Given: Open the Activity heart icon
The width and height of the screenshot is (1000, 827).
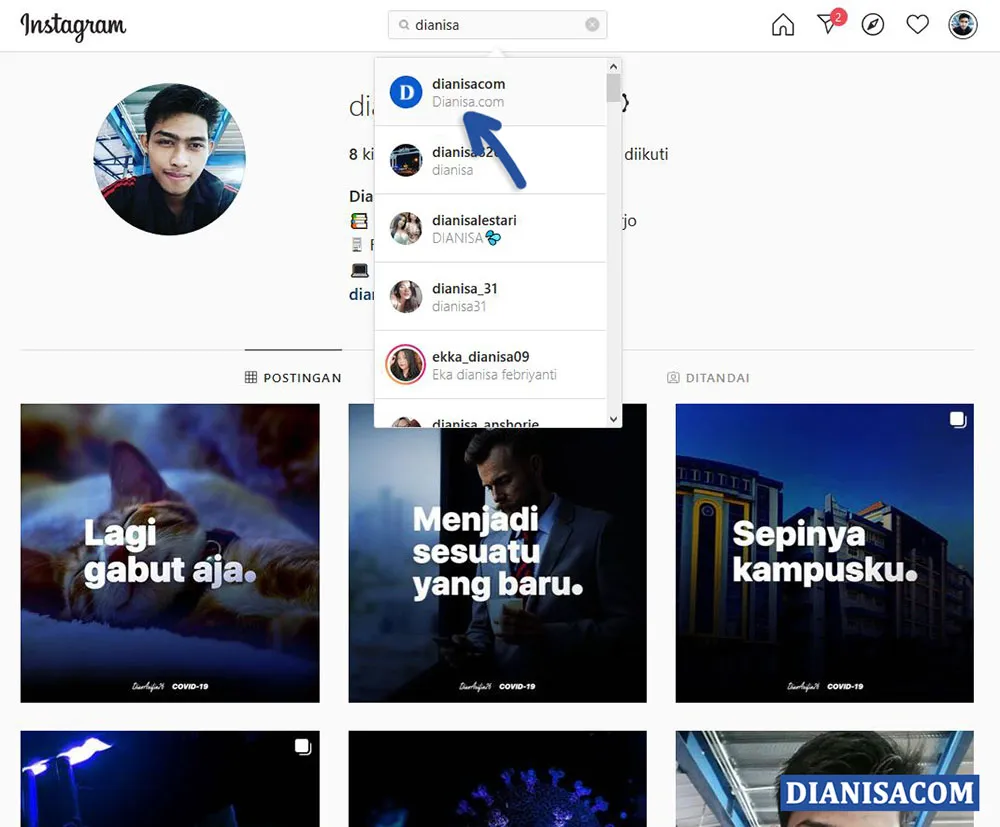Looking at the screenshot, I should click(x=917, y=24).
